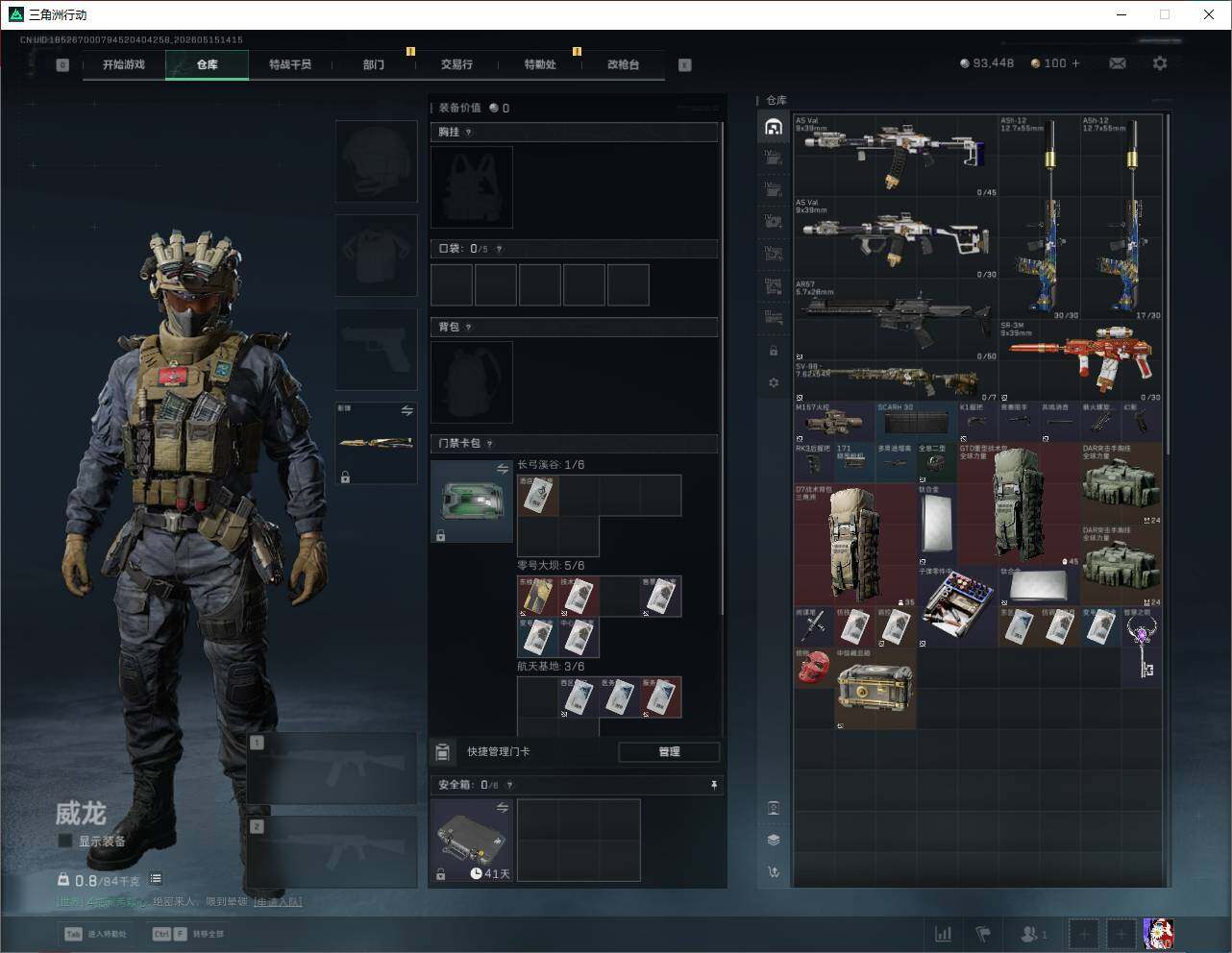Open the stats bar-chart icon in bottom bar
The image size is (1232, 953).
pyautogui.click(x=944, y=934)
